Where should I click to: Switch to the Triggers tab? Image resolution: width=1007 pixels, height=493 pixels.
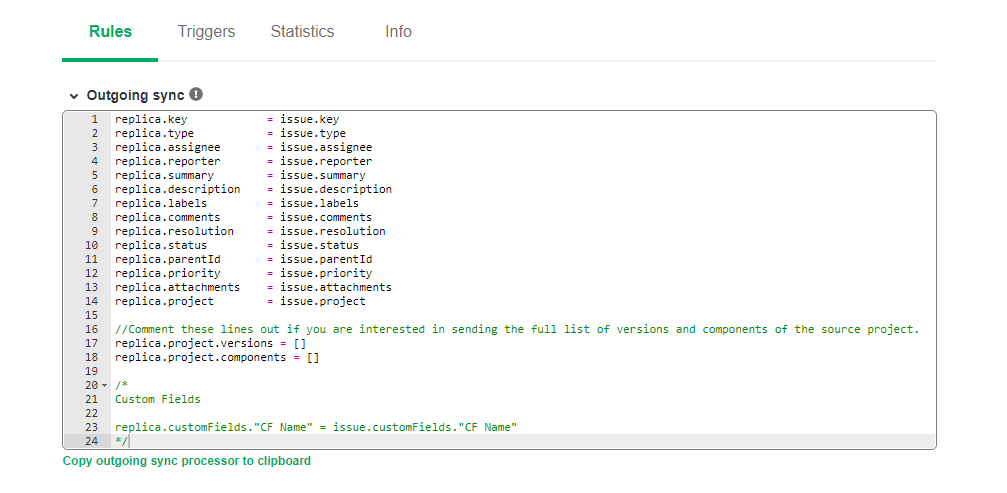tap(206, 31)
